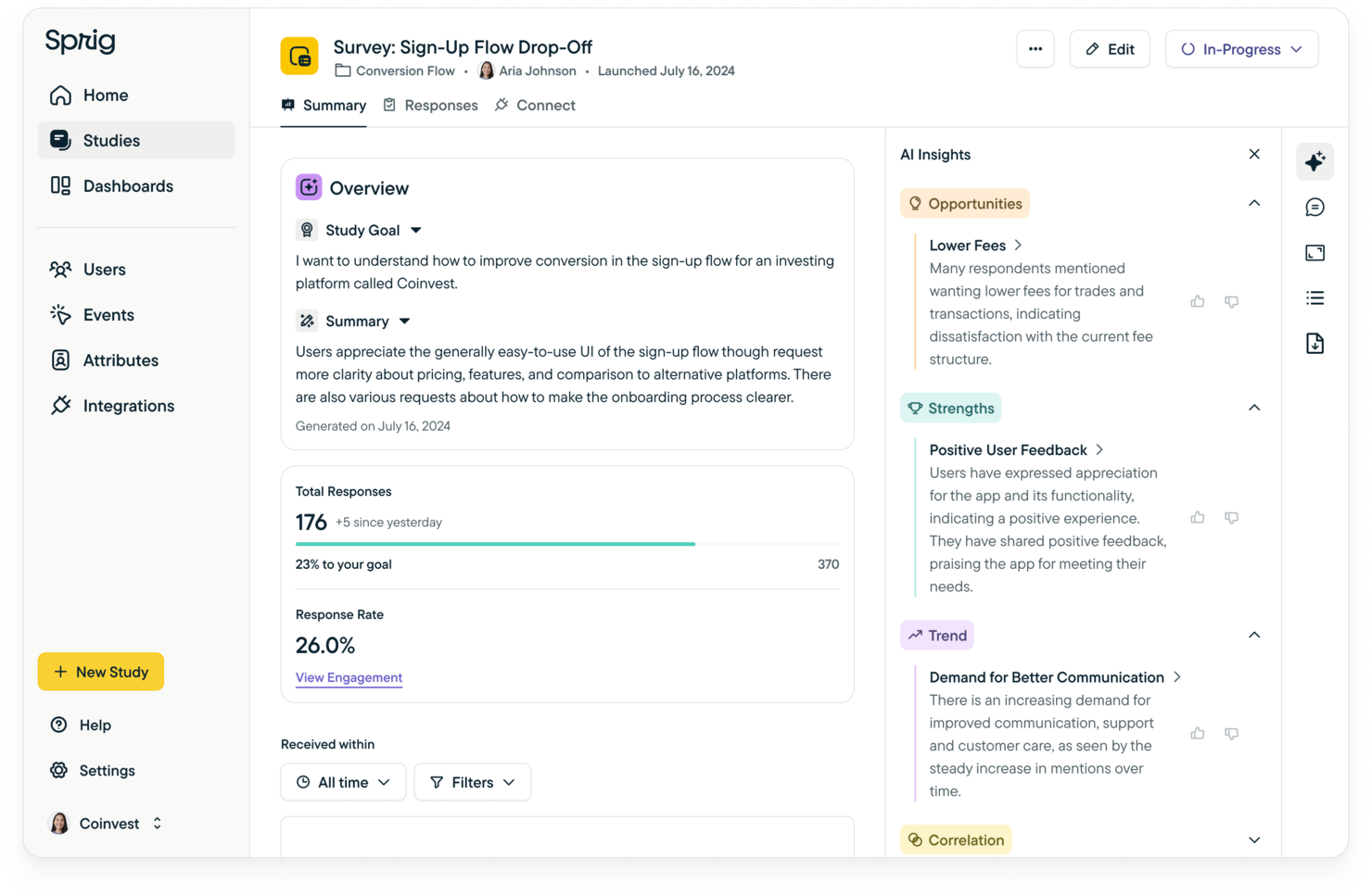Thumbs up the Demand for Better Communication insight
Image resolution: width=1372 pixels, height=896 pixels.
click(x=1197, y=733)
